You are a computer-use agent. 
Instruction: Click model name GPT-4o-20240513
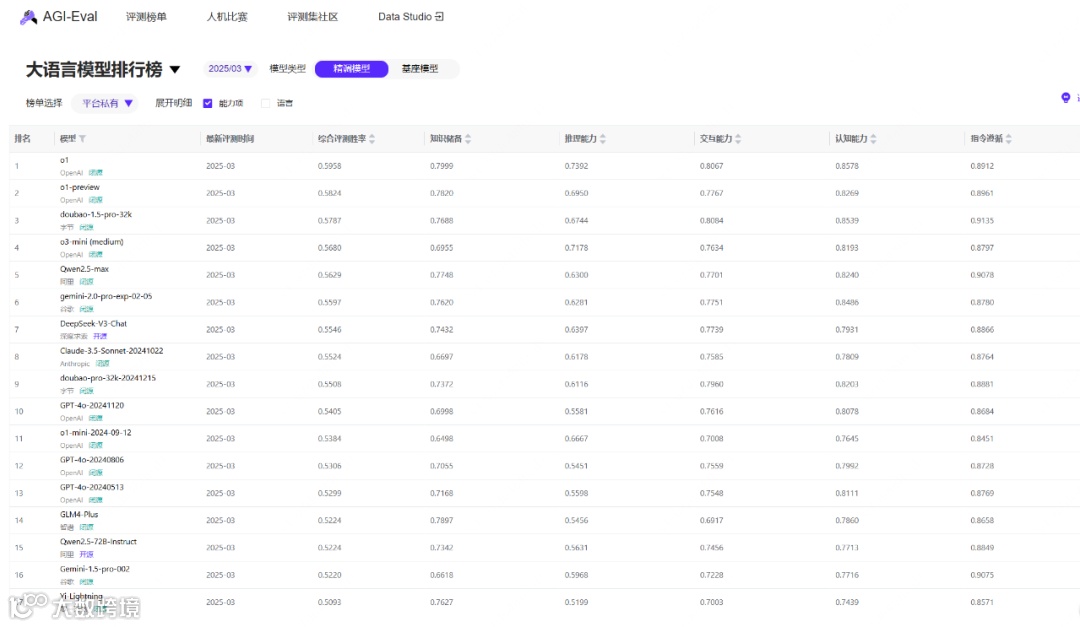point(92,487)
